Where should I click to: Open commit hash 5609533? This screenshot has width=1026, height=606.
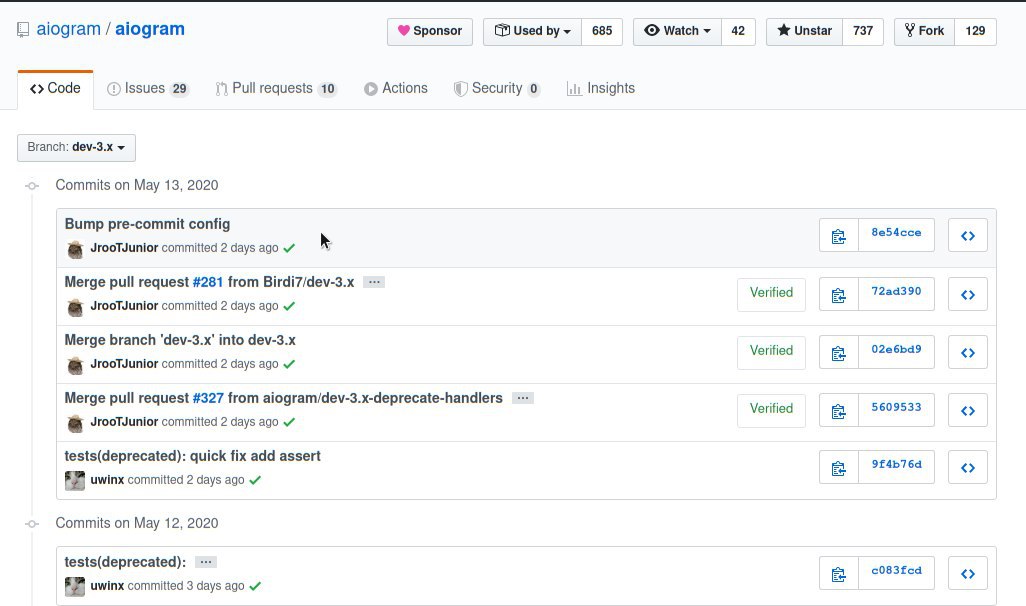(x=896, y=408)
